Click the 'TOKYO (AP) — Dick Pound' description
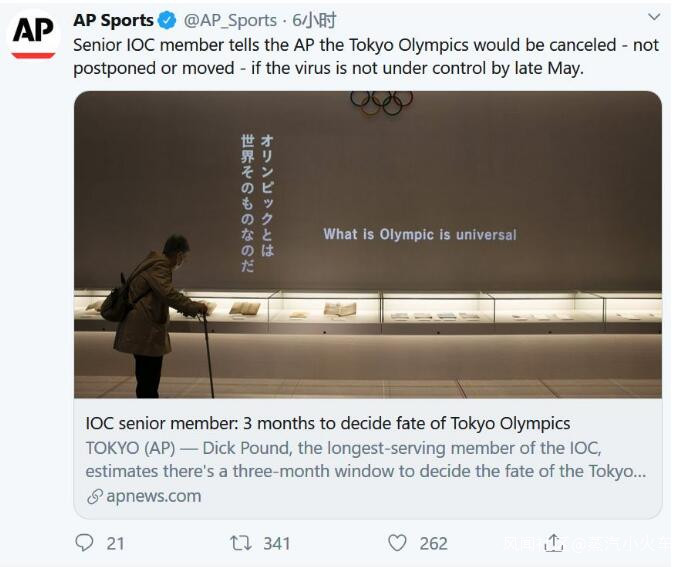 coord(366,459)
